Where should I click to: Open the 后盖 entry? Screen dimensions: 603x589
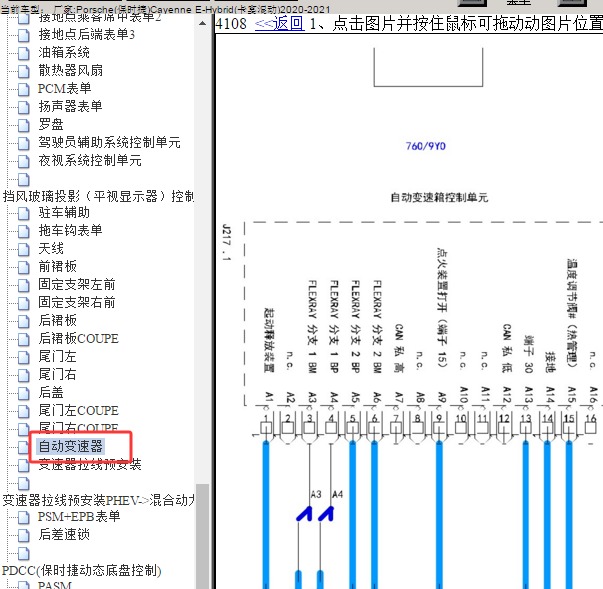click(x=51, y=393)
